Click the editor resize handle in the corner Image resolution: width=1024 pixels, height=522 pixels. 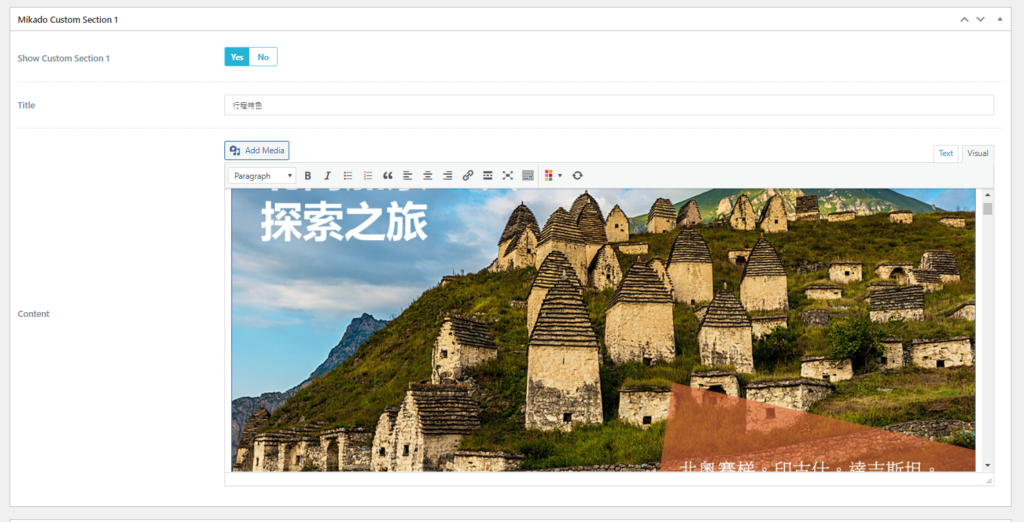(x=989, y=480)
